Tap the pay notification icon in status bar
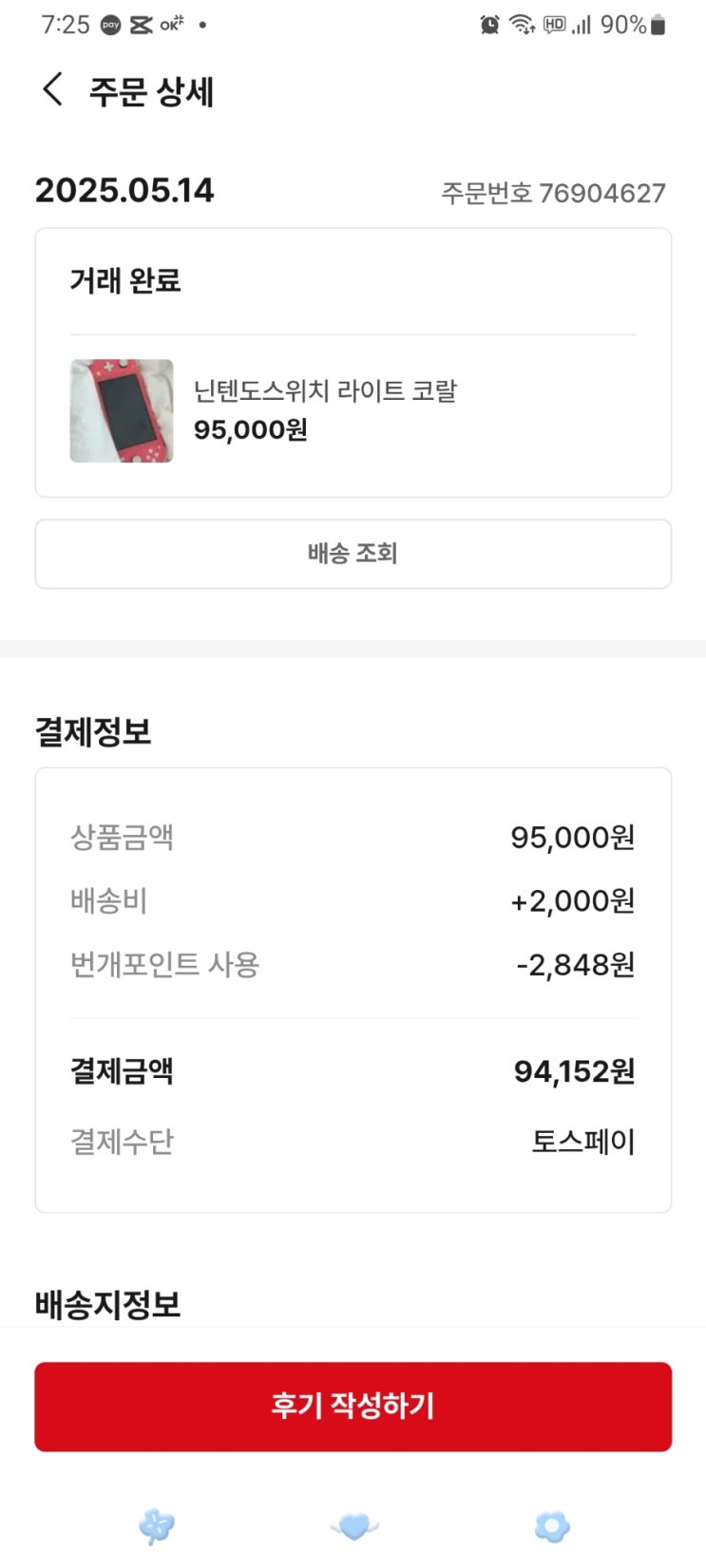 coord(111,25)
